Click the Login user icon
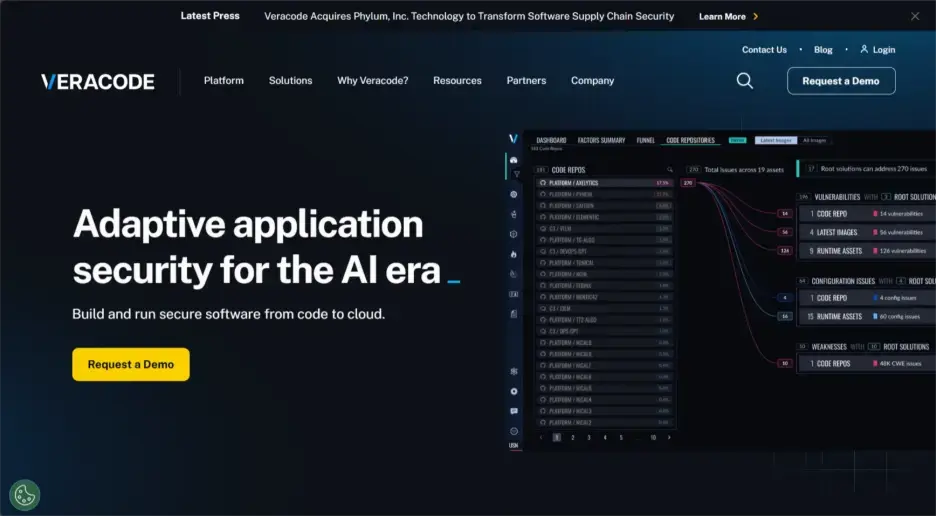The height and width of the screenshot is (516, 936). (x=863, y=49)
